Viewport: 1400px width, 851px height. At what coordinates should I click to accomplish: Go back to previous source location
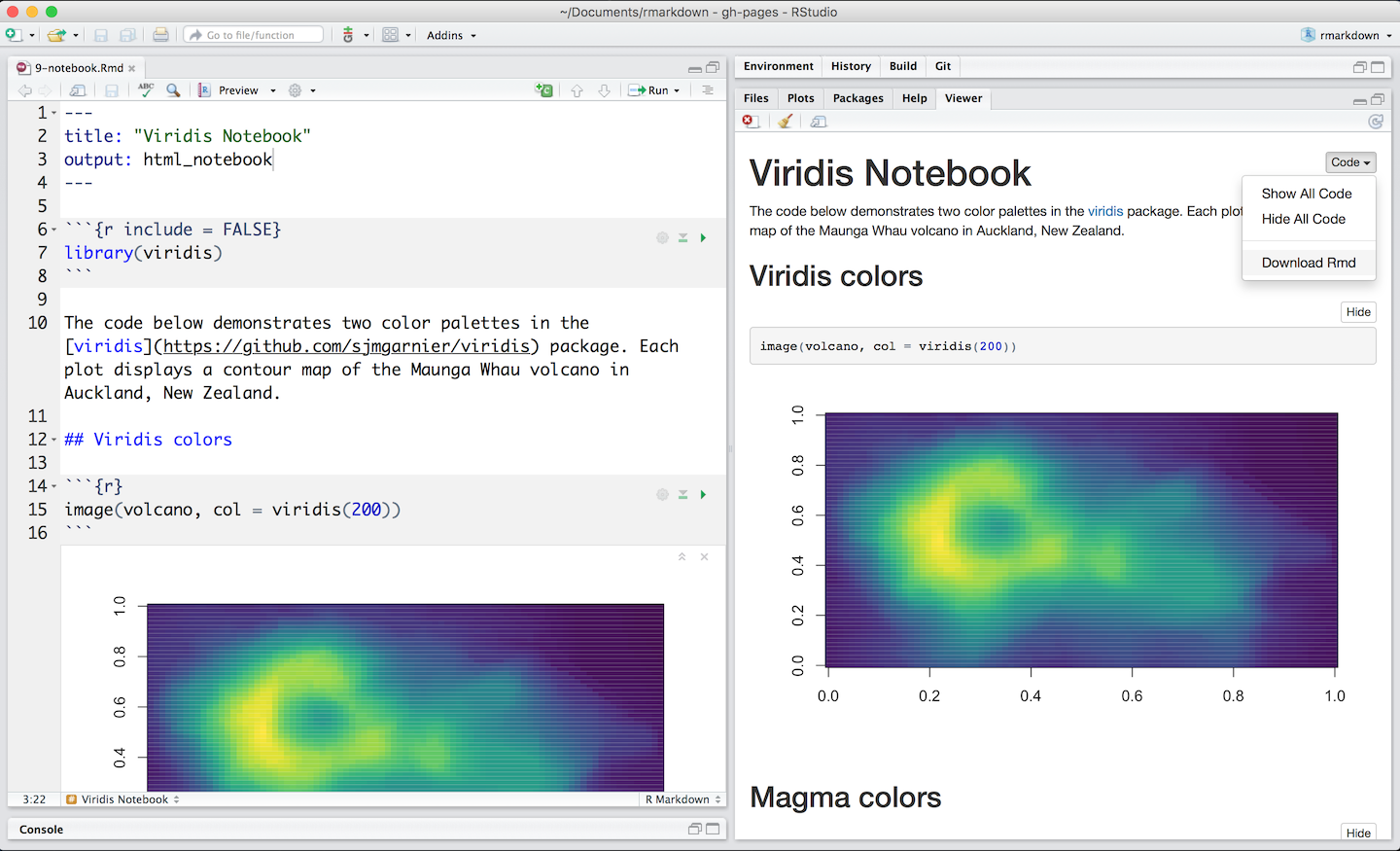pyautogui.click(x=24, y=90)
